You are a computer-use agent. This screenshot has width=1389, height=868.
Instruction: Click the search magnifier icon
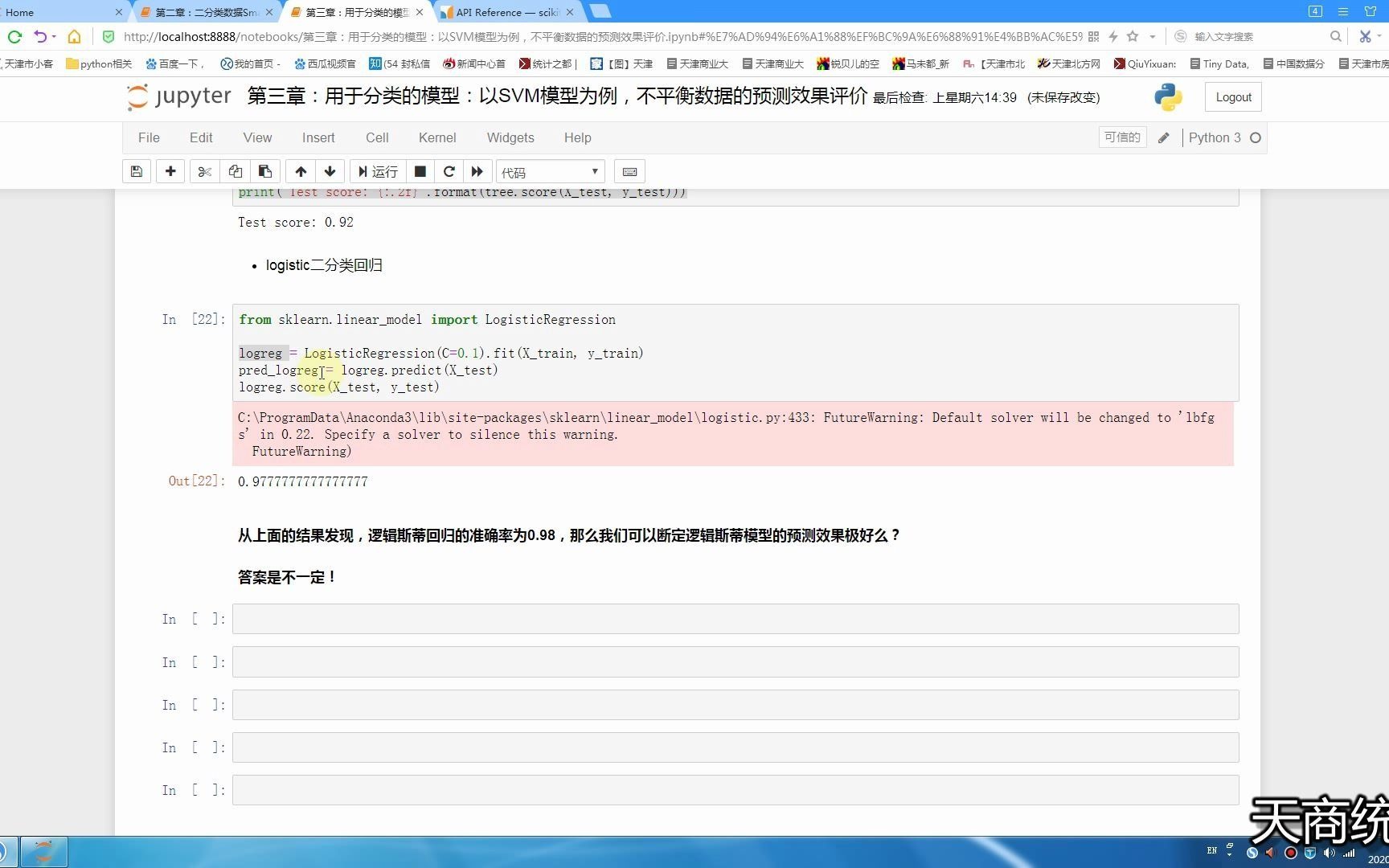tap(1336, 36)
